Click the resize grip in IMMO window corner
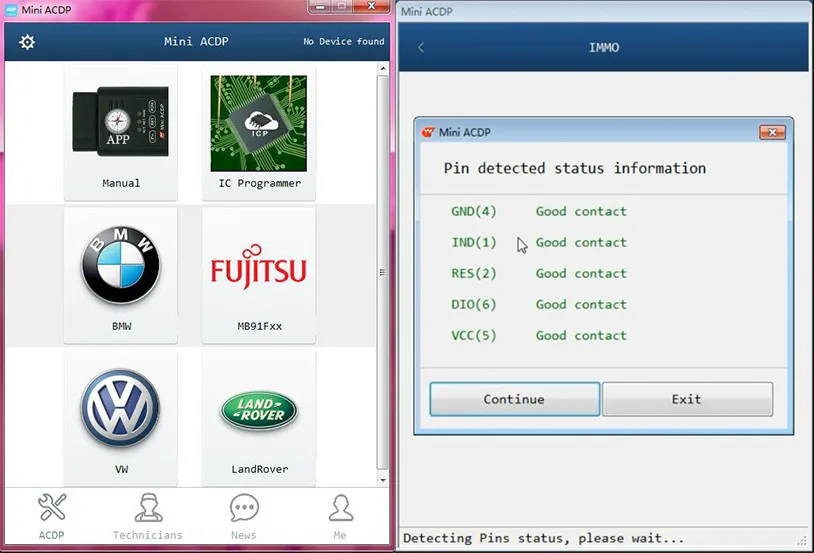The height and width of the screenshot is (553, 814). (x=803, y=541)
